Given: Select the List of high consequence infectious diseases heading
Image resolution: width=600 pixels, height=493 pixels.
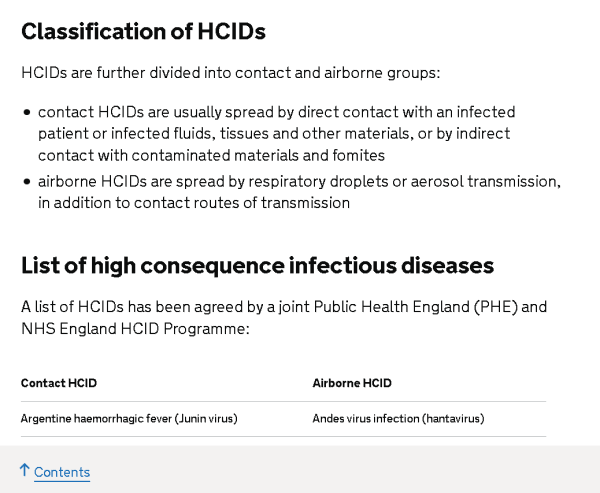Looking at the screenshot, I should coord(258,266).
